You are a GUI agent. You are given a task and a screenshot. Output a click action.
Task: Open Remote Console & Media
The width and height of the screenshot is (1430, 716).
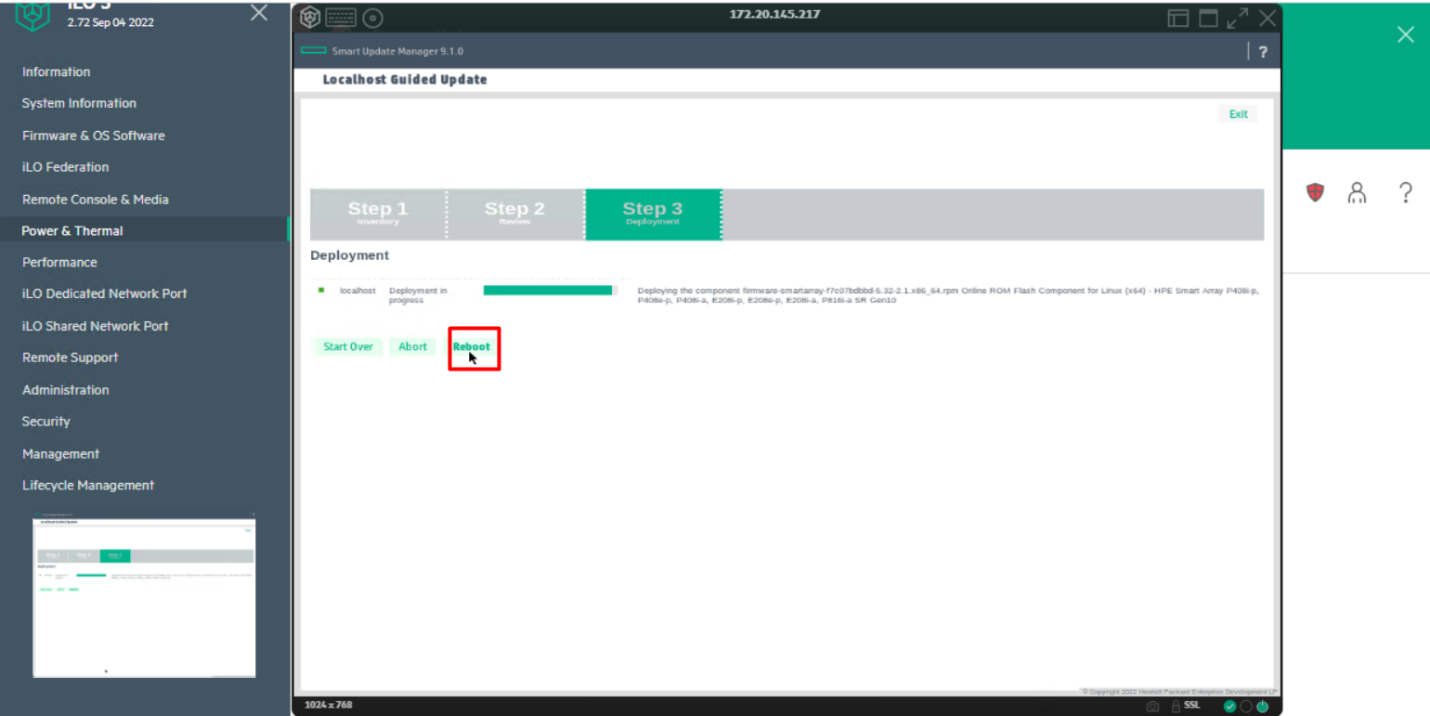pos(95,199)
